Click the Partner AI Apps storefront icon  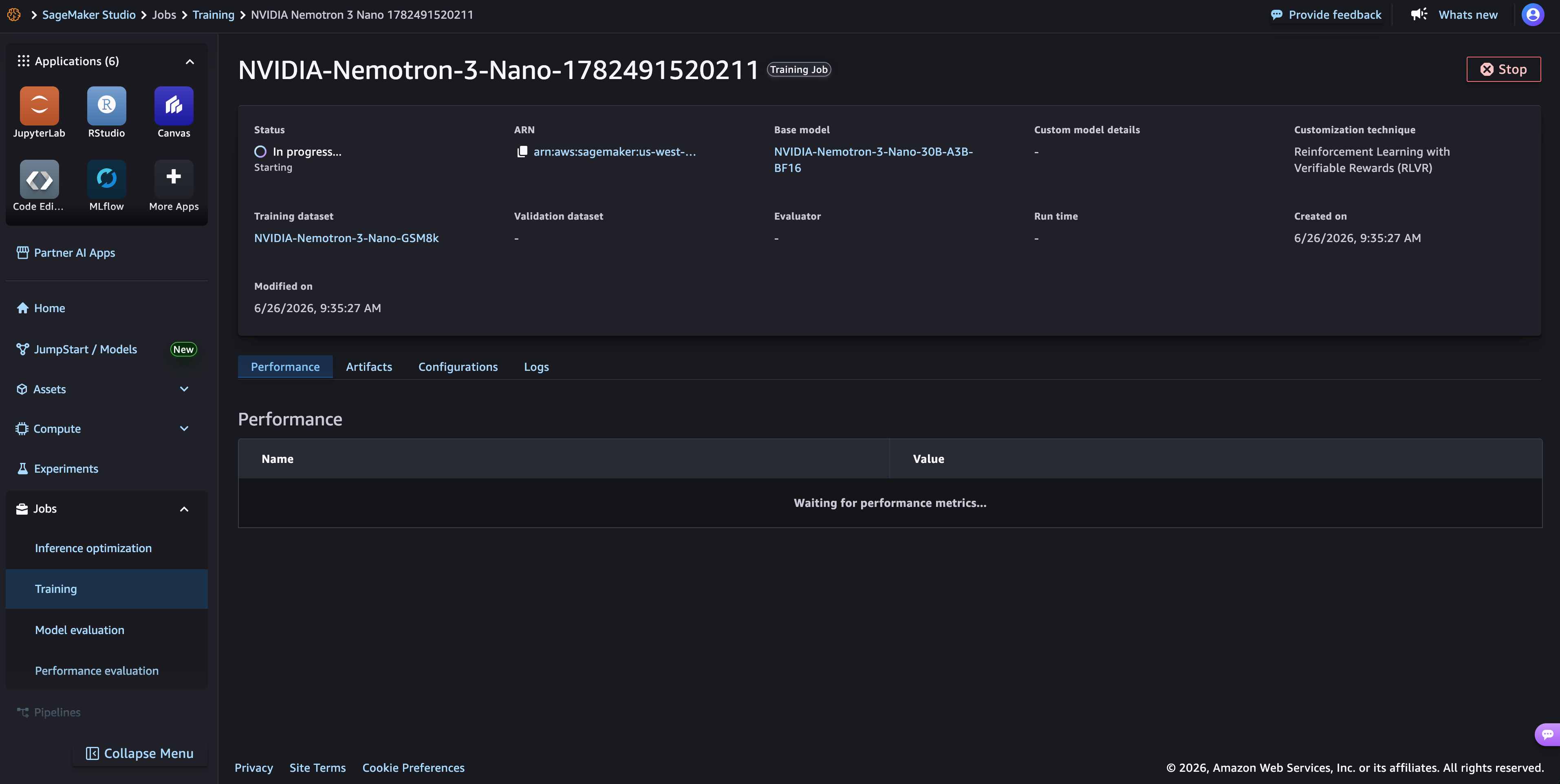pos(22,253)
